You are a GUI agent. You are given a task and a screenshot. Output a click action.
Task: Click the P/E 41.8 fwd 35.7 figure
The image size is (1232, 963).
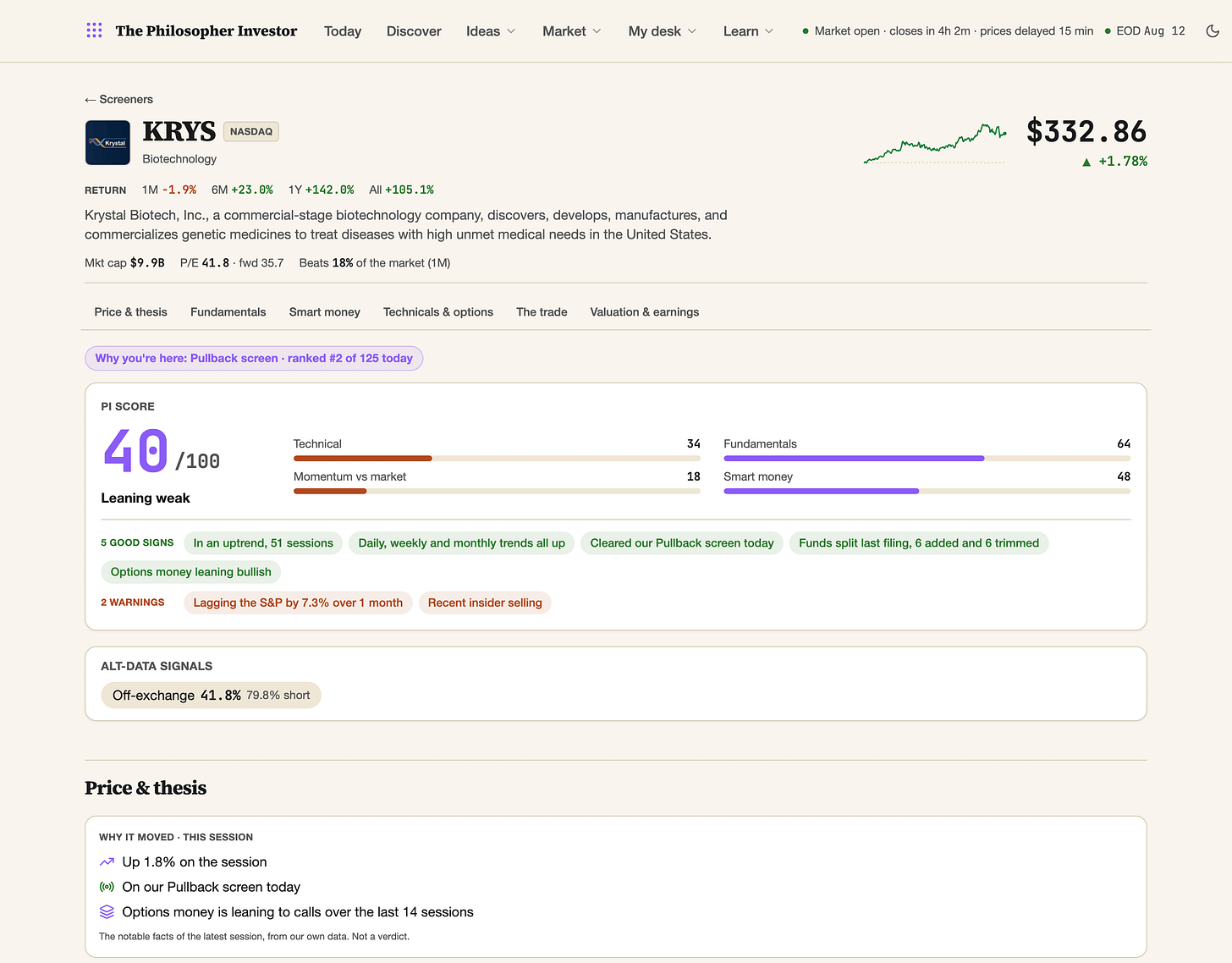click(232, 263)
